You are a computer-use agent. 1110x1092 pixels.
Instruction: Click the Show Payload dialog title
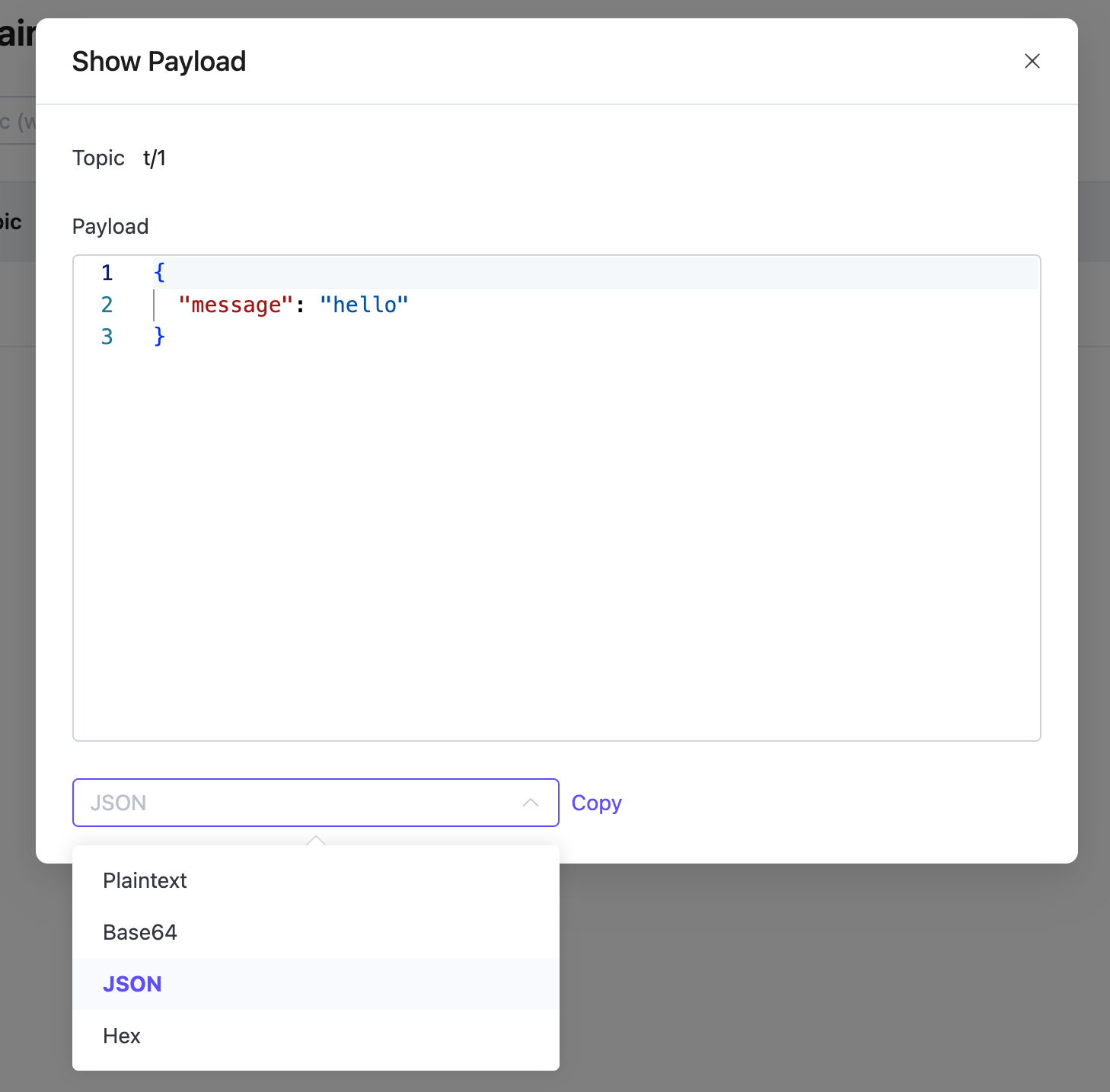pos(159,61)
